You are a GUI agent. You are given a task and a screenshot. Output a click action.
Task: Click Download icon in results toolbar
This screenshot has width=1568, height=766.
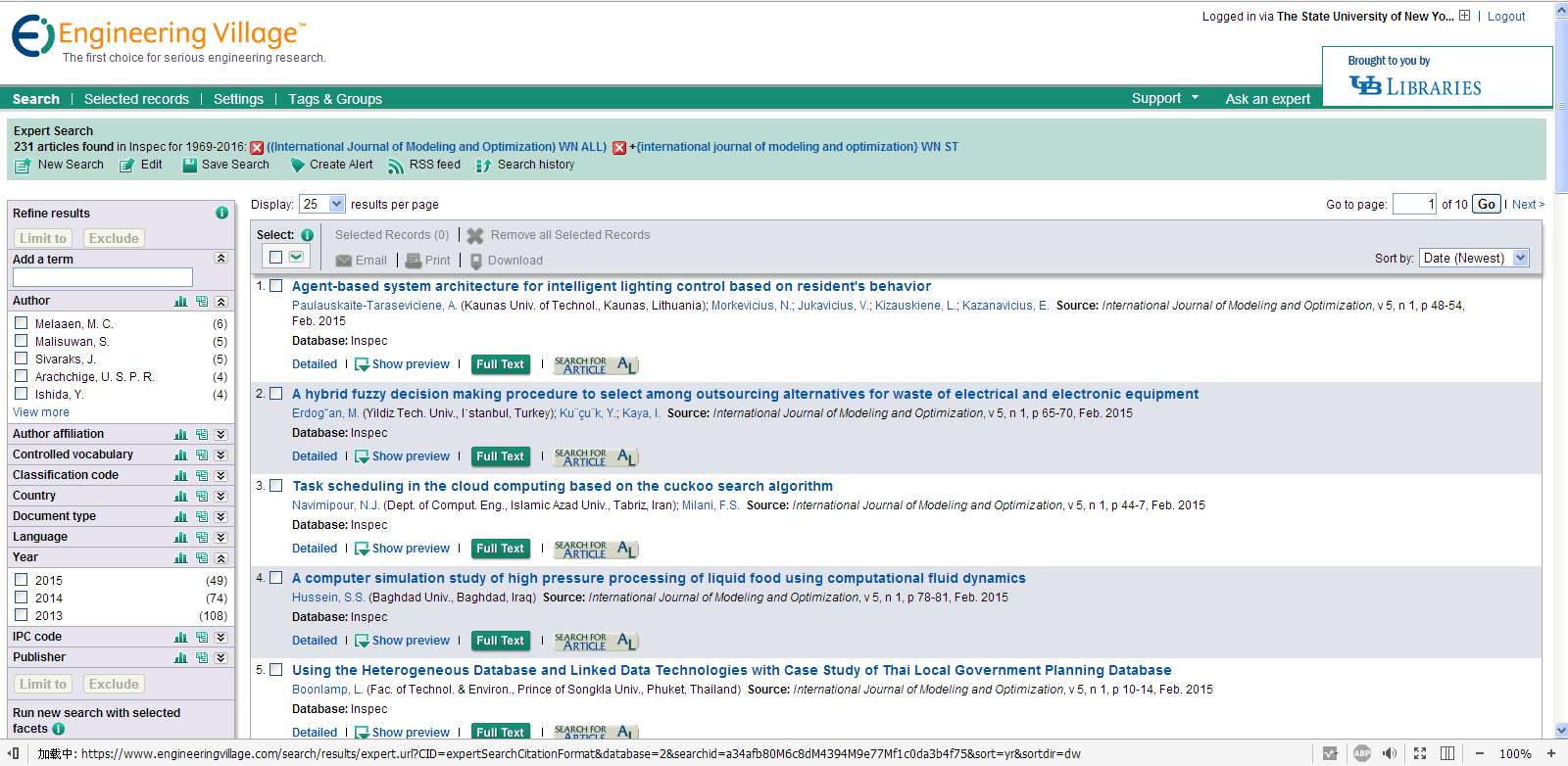(x=476, y=262)
